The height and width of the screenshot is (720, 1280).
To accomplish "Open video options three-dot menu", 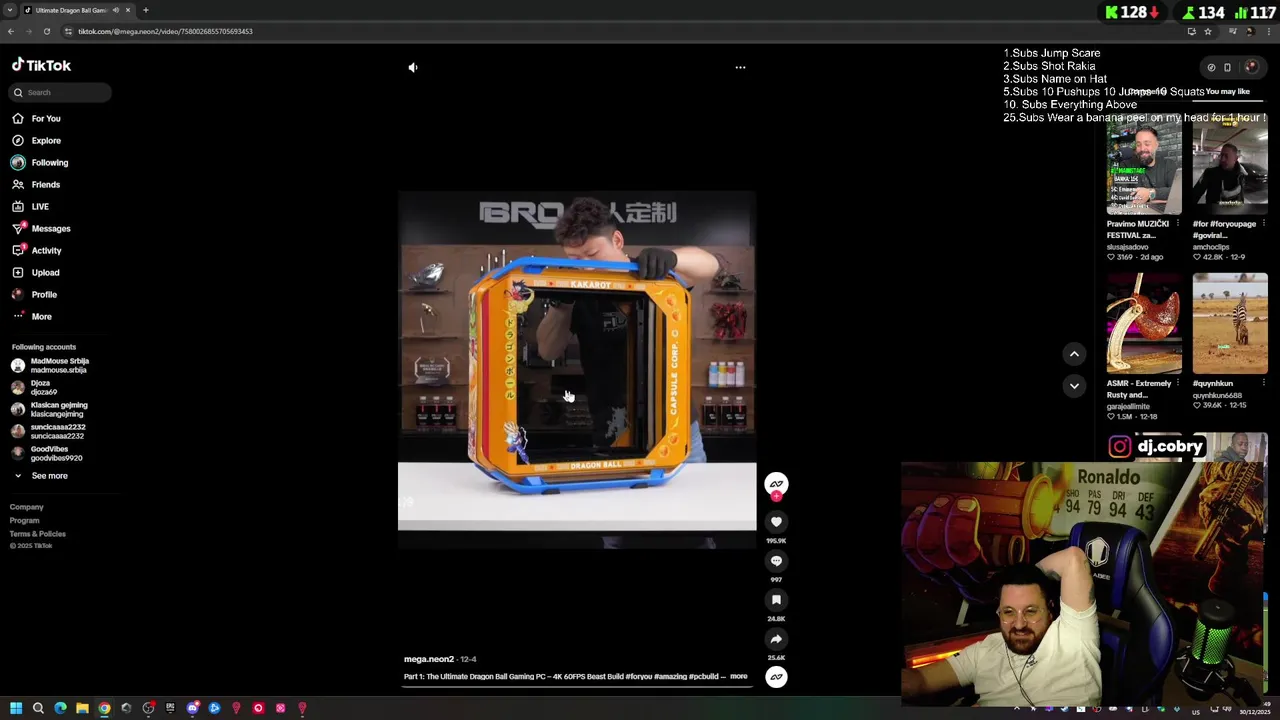I will tap(740, 67).
